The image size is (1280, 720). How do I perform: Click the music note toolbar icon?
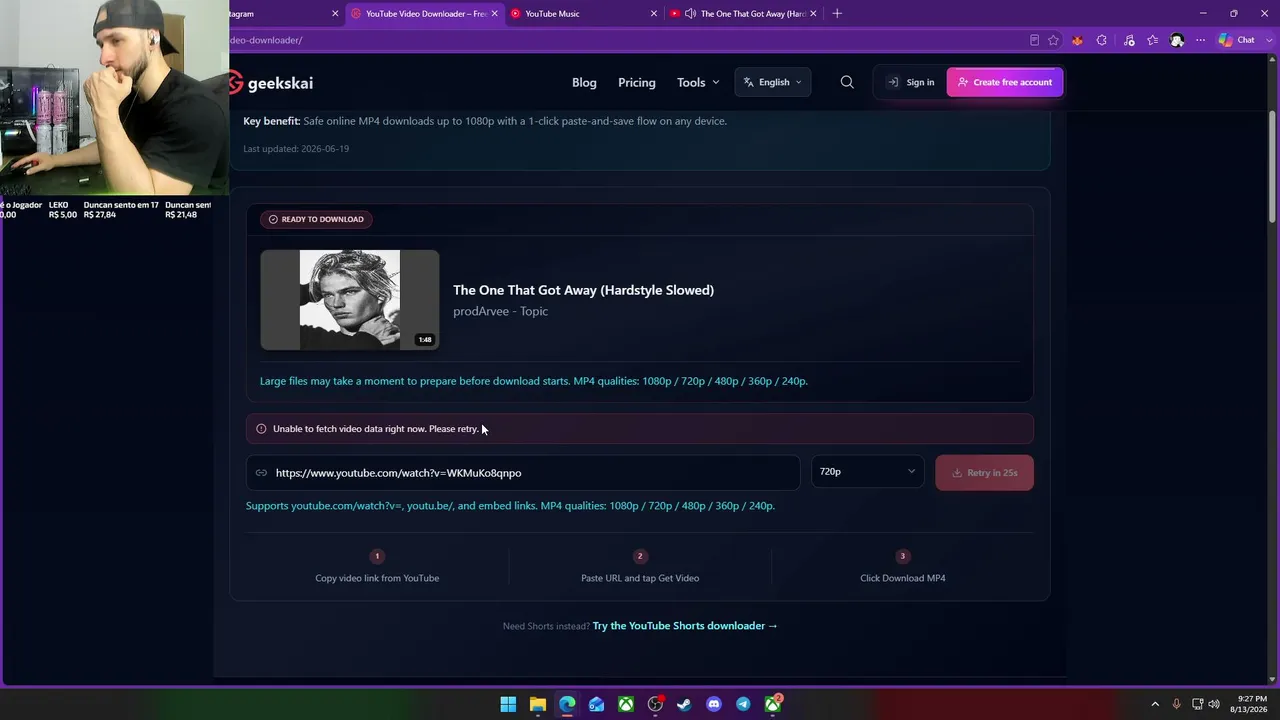(1129, 40)
